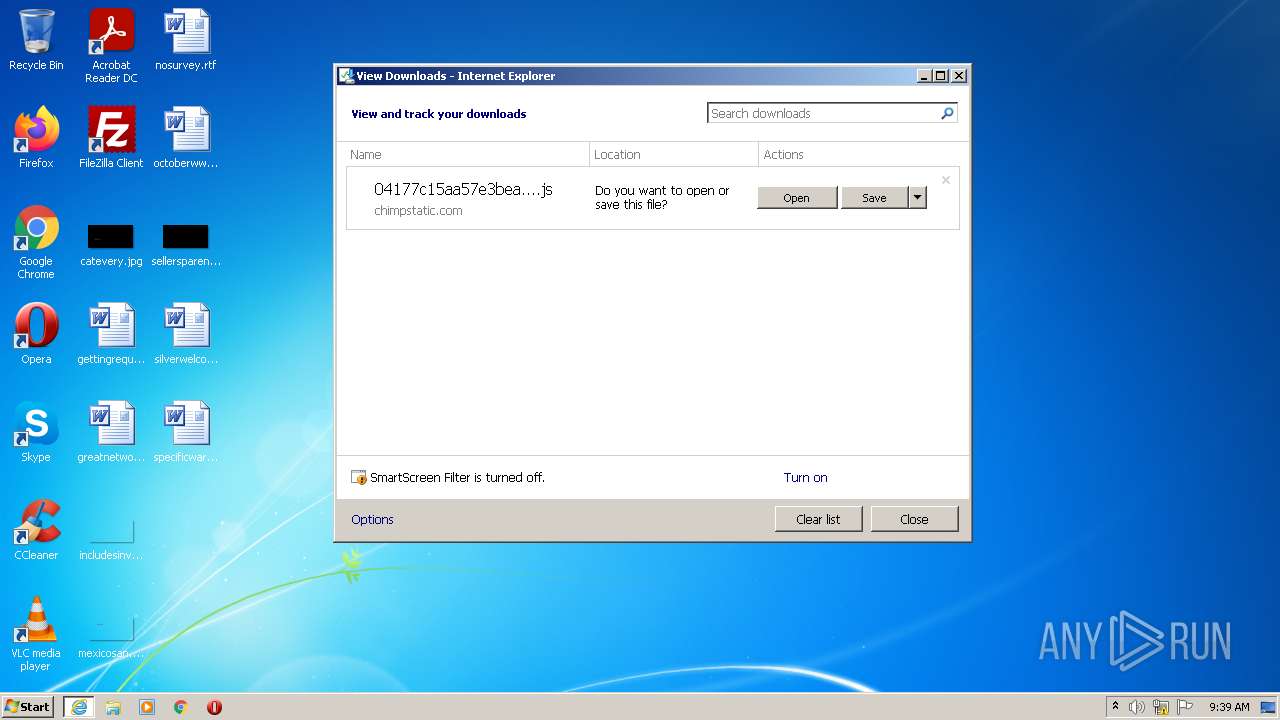
Task: Open the Start menu
Action: click(28, 707)
